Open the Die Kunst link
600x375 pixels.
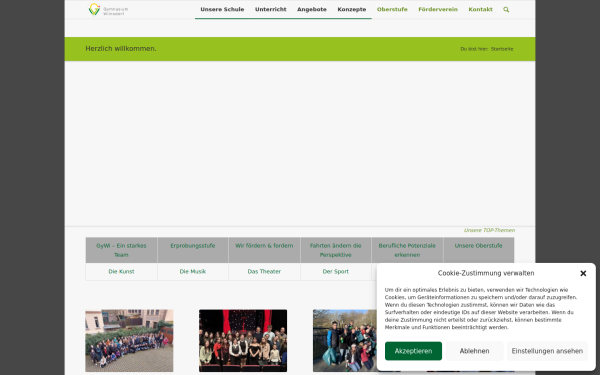click(121, 272)
